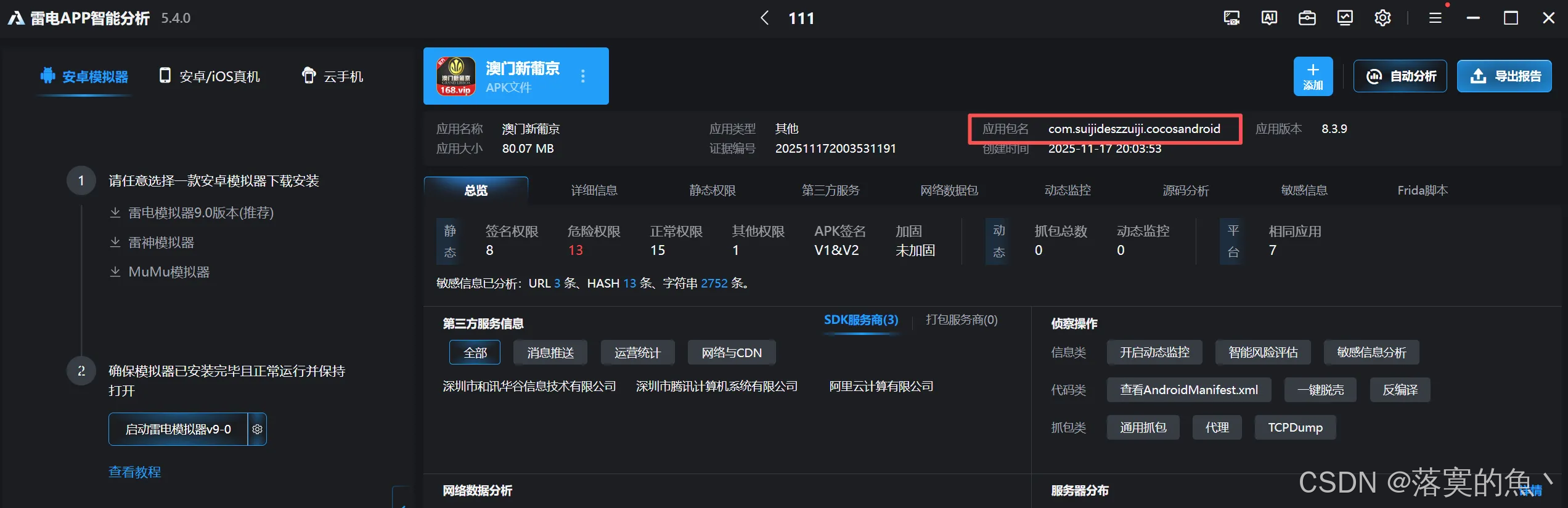Open the three-dot menu on 澳门新葡京 card

click(583, 76)
